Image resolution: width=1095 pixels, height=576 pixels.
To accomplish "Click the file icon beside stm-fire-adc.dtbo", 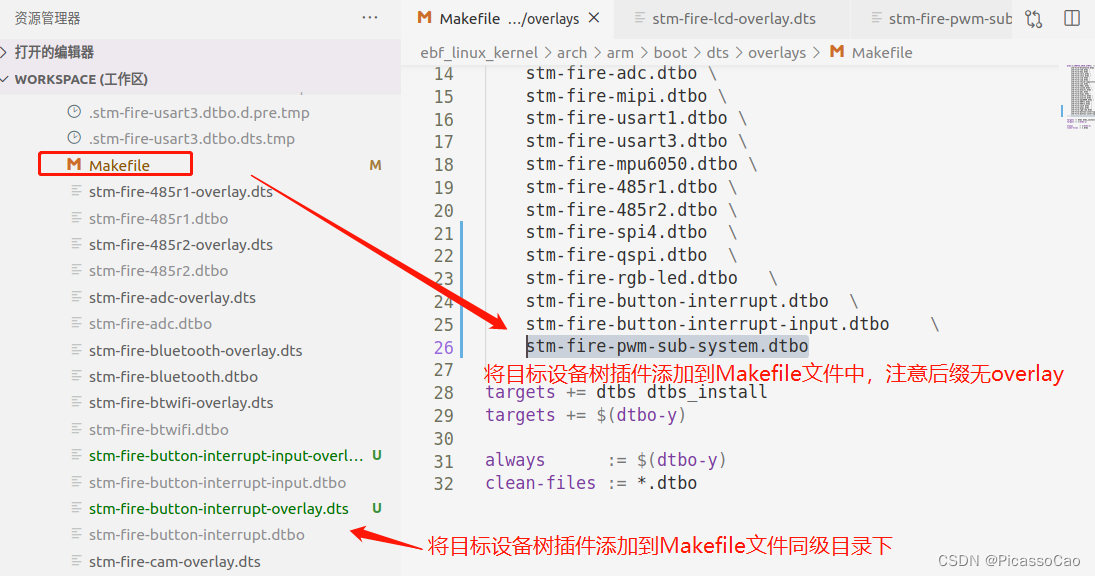I will tap(76, 323).
